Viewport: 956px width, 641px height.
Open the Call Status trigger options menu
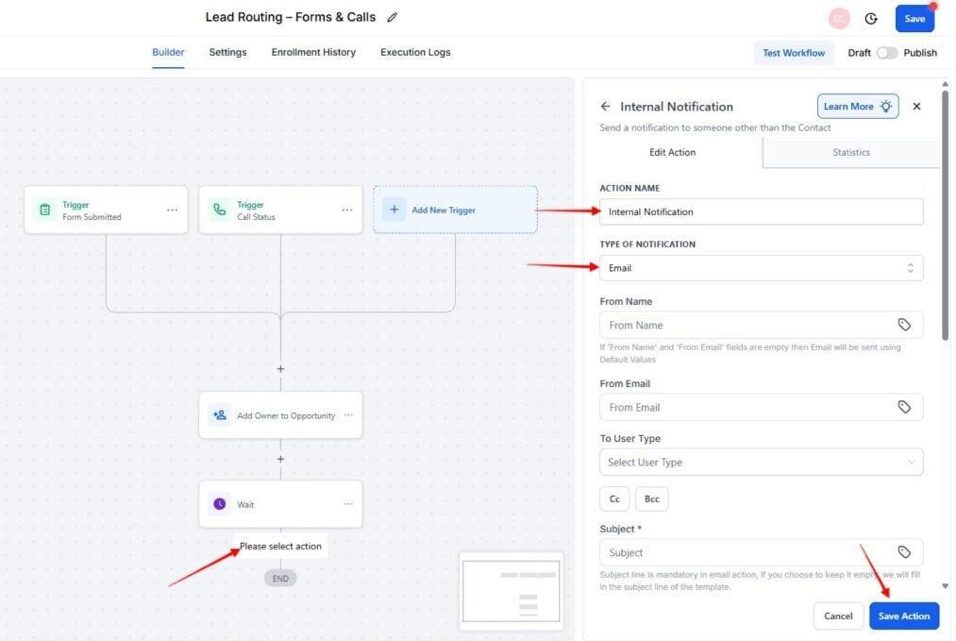pos(347,210)
